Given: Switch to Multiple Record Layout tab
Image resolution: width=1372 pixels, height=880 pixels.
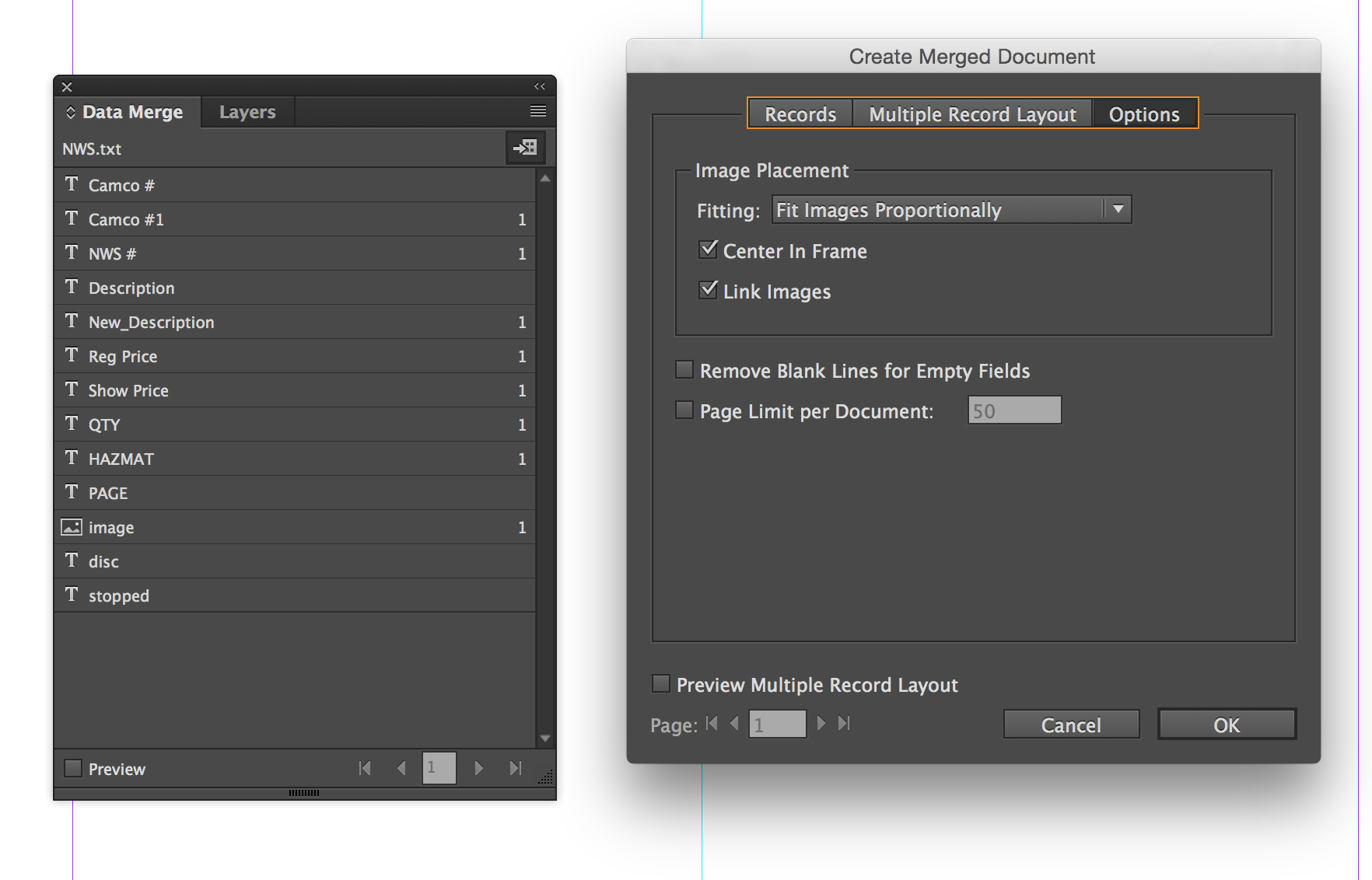Looking at the screenshot, I should pos(972,114).
